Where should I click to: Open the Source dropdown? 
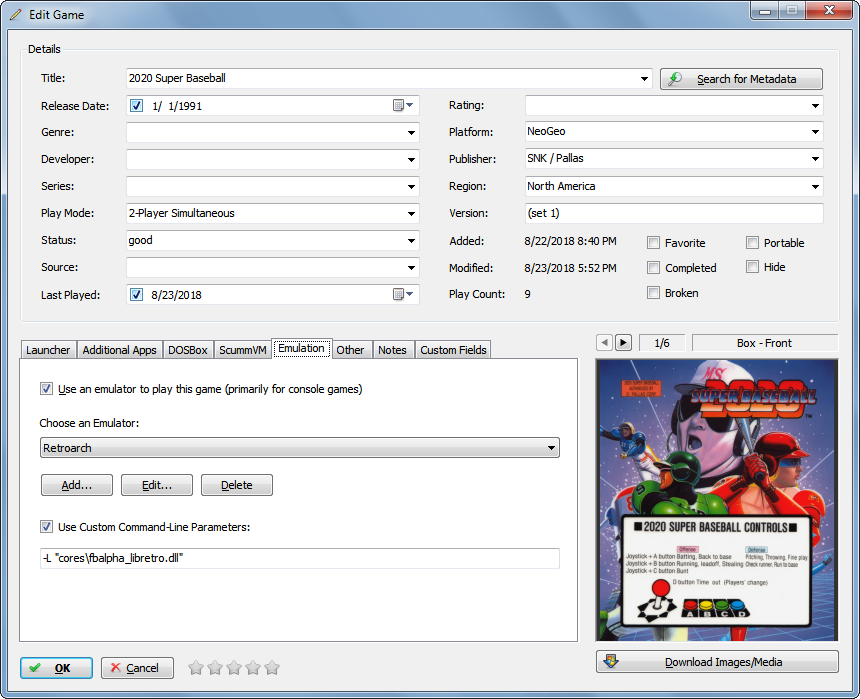click(x=411, y=268)
